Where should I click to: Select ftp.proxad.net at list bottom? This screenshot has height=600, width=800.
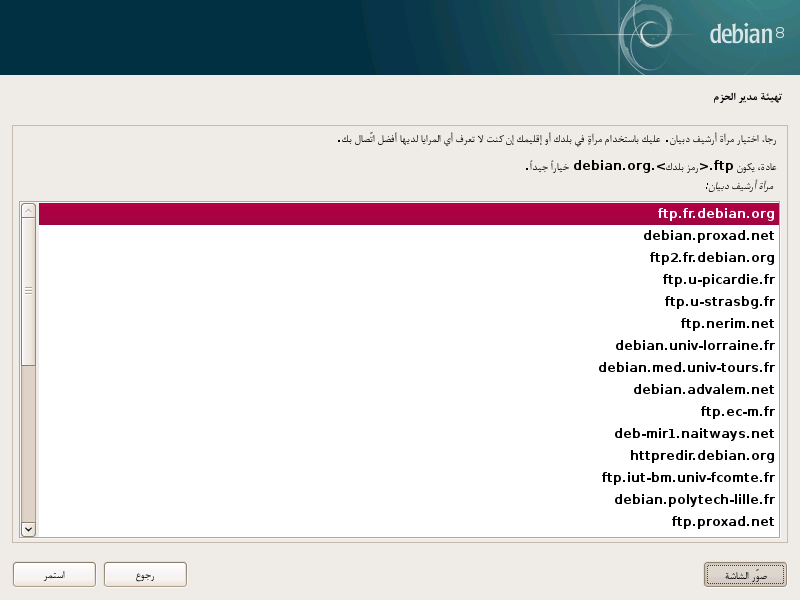click(723, 522)
